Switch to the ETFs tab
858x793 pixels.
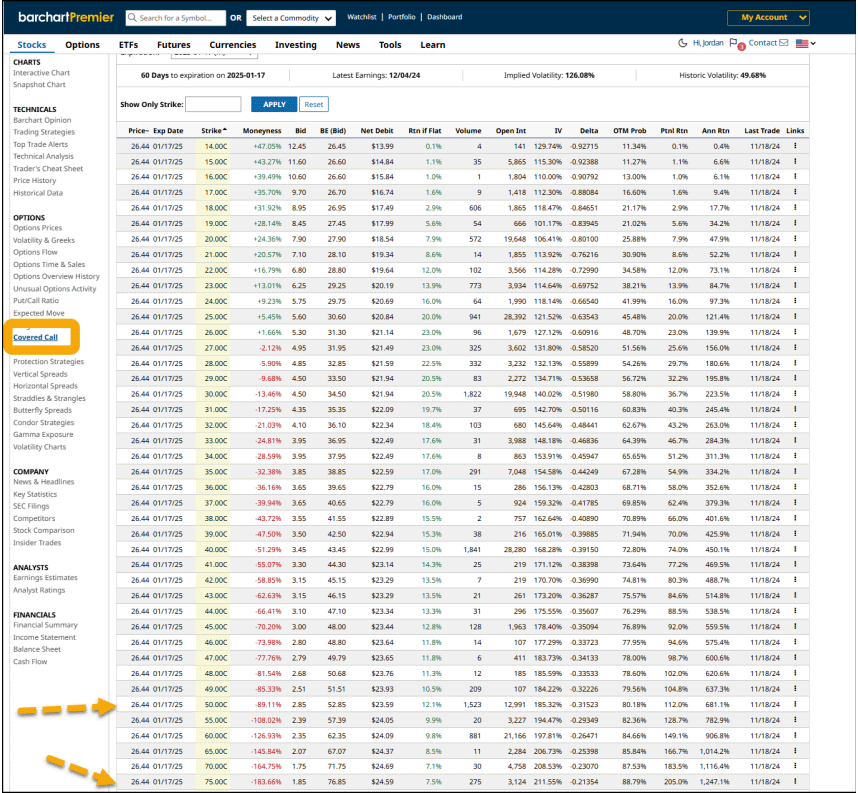[x=128, y=45]
